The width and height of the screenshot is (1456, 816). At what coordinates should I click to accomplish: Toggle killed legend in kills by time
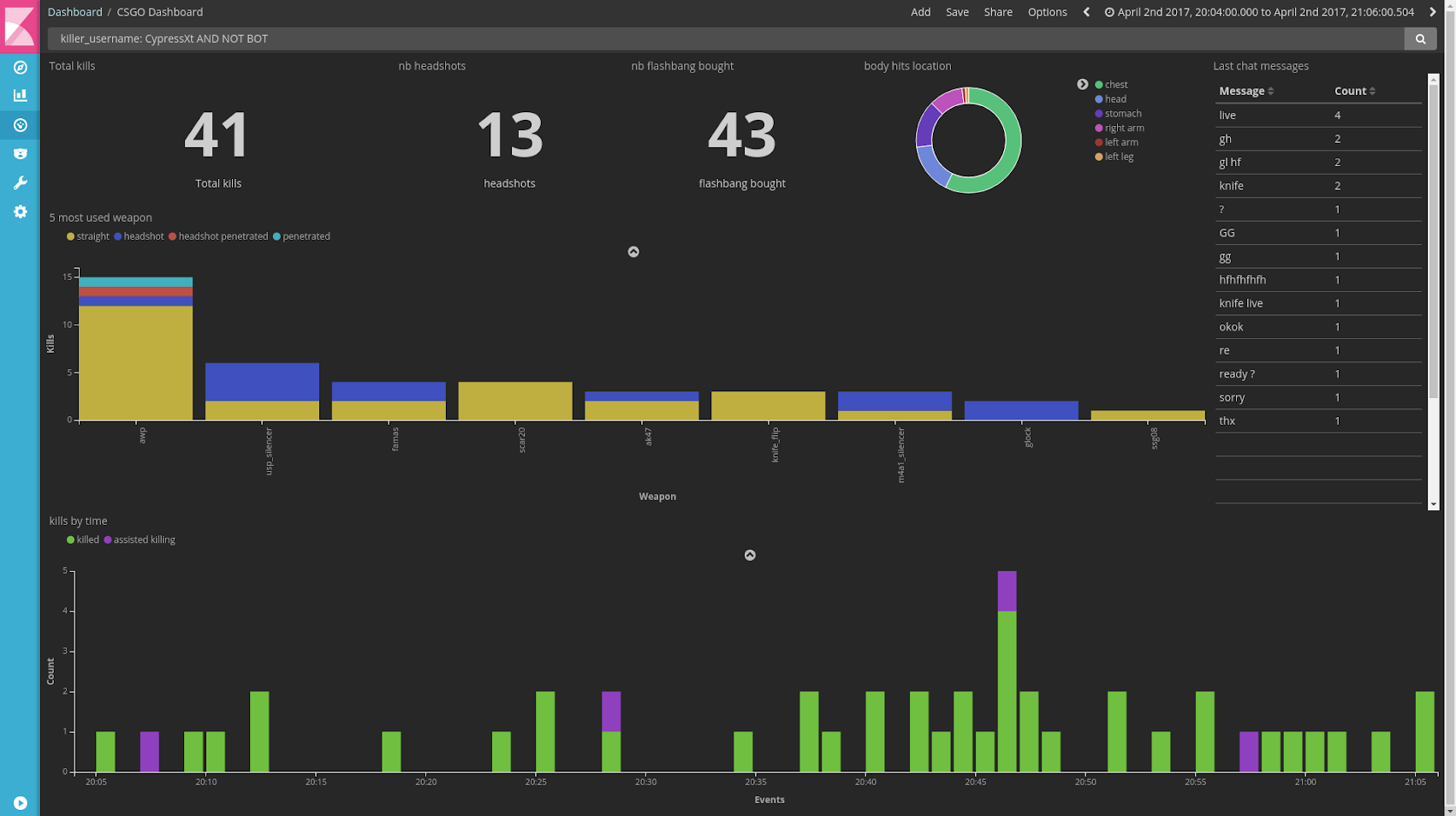click(82, 539)
